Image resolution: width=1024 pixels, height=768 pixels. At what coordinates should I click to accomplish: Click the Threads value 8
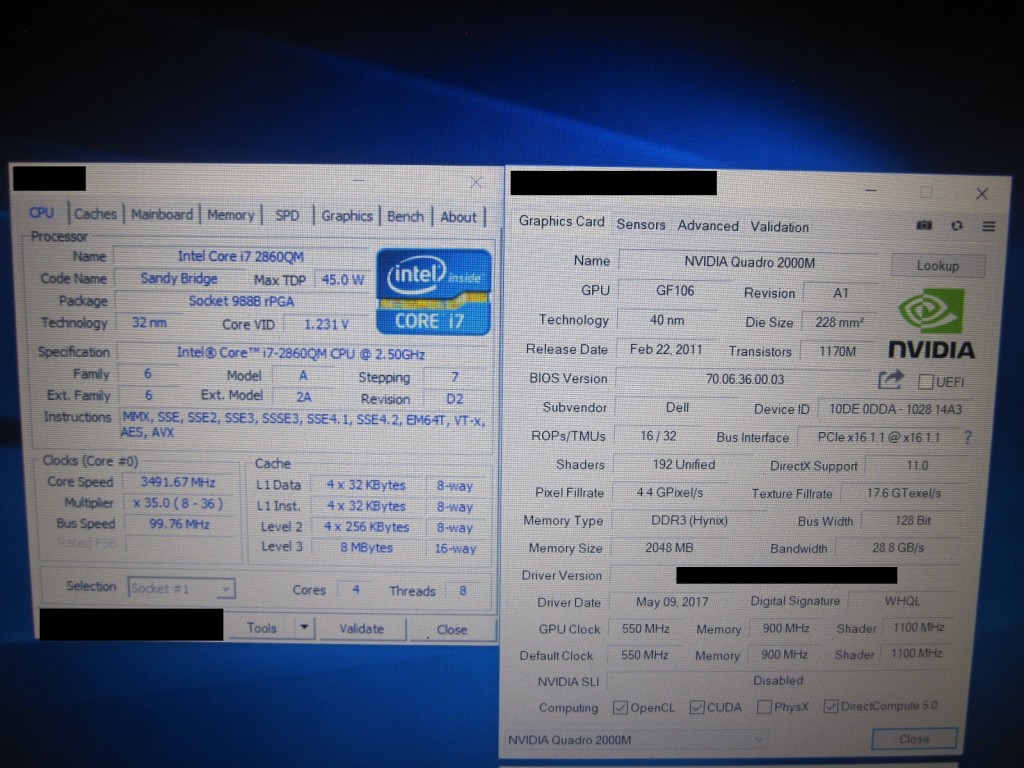click(463, 590)
